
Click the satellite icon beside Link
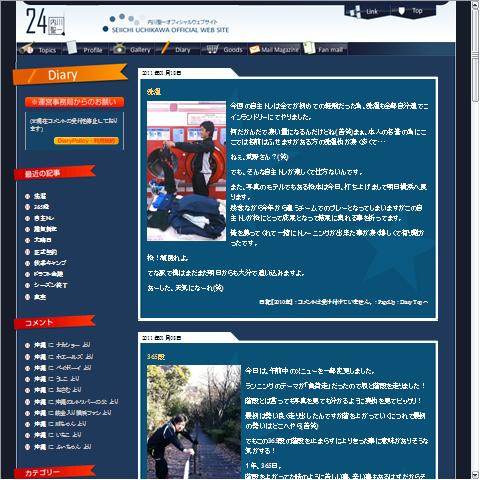pyautogui.click(x=355, y=11)
